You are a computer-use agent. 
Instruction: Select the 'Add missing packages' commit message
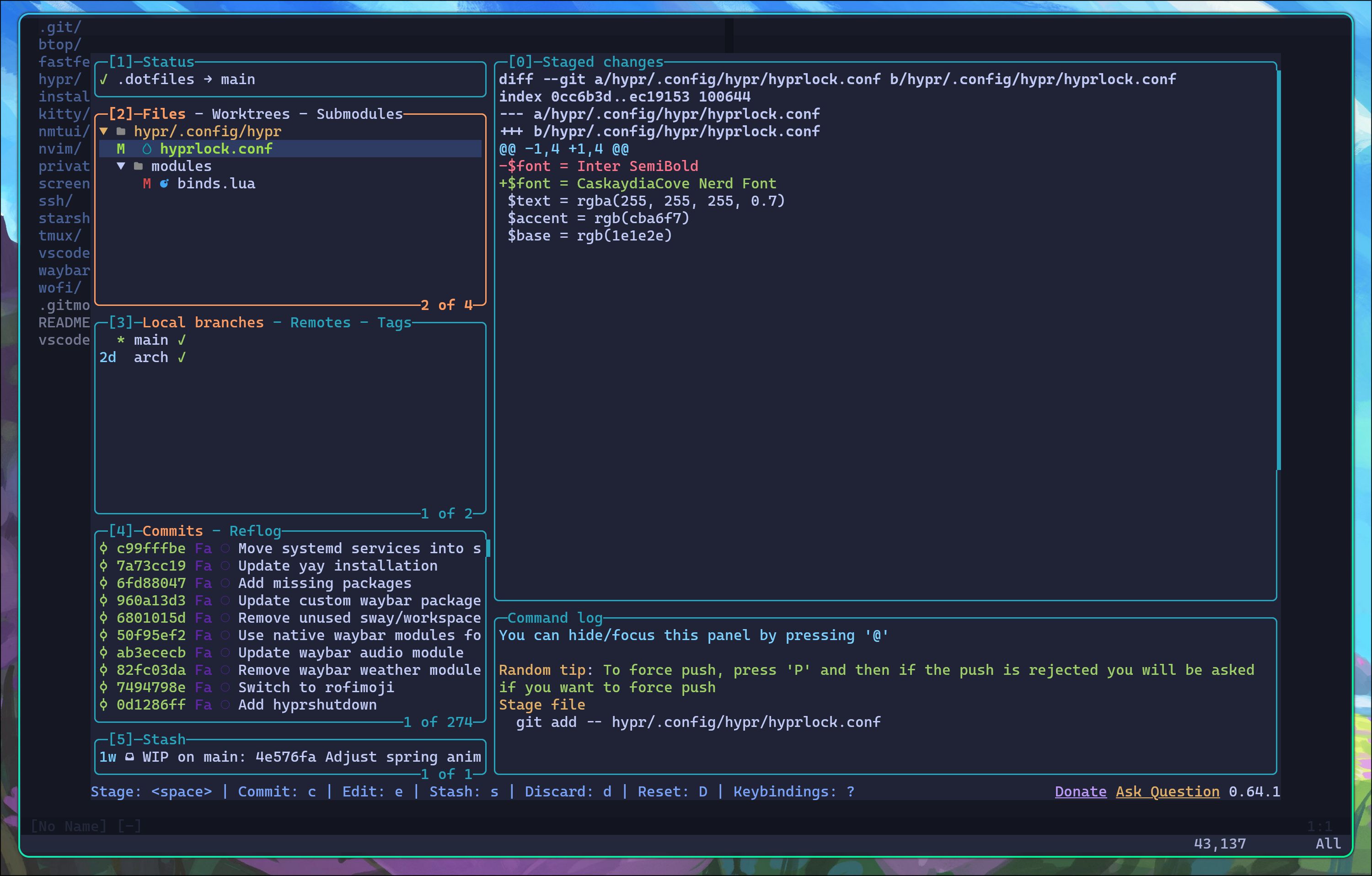(x=325, y=583)
